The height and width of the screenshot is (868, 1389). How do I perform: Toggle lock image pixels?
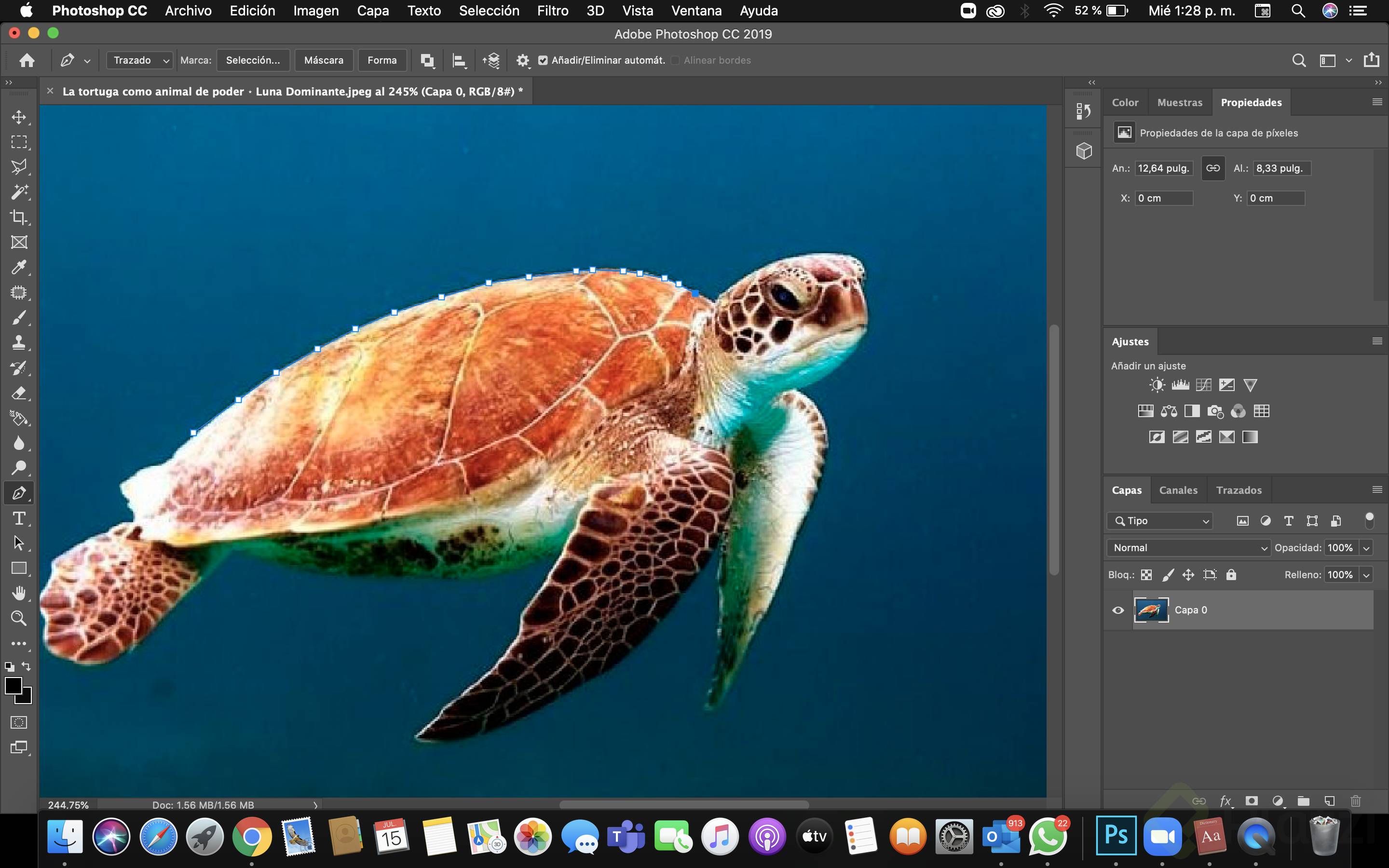(x=1168, y=575)
